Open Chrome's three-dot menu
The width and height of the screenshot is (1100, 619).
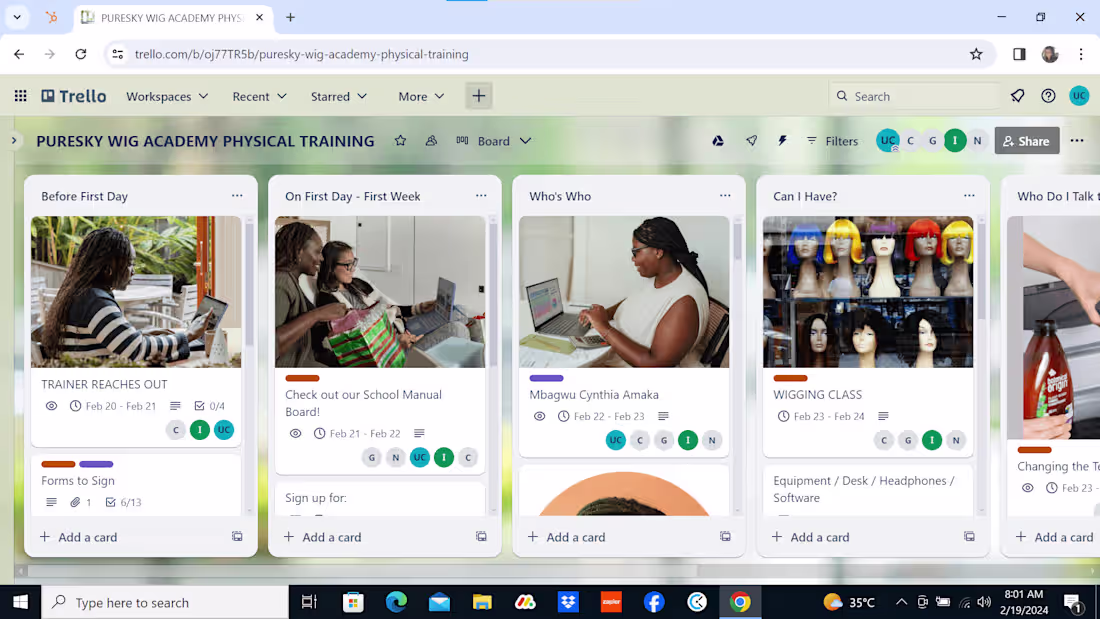[x=1081, y=54]
